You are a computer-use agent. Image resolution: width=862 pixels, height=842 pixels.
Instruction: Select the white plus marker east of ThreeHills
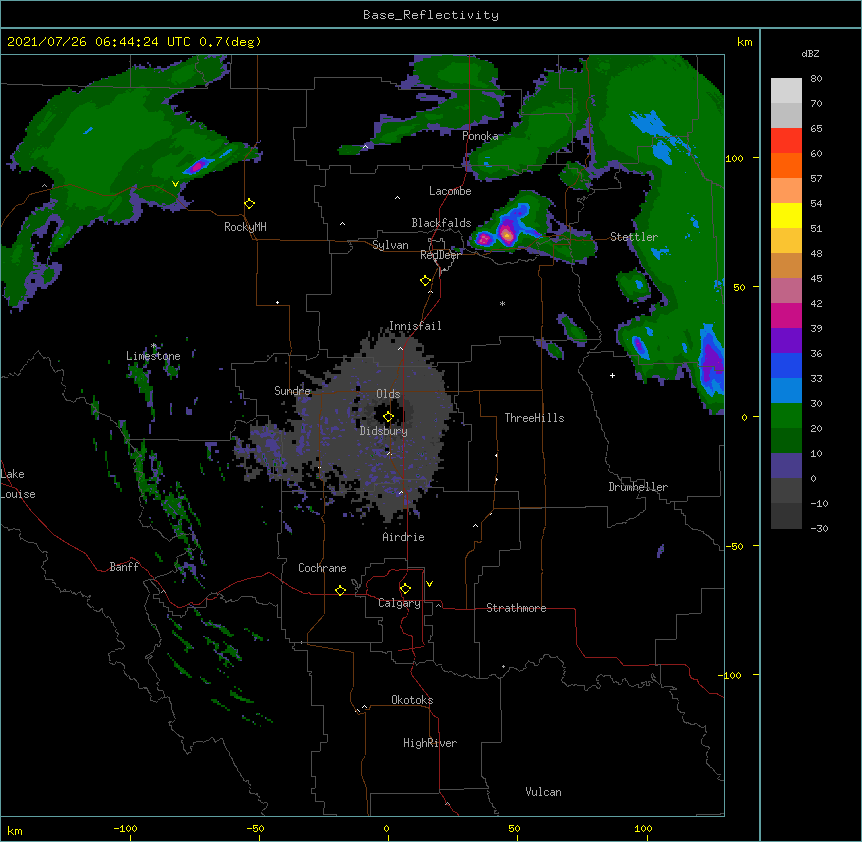pos(612,375)
